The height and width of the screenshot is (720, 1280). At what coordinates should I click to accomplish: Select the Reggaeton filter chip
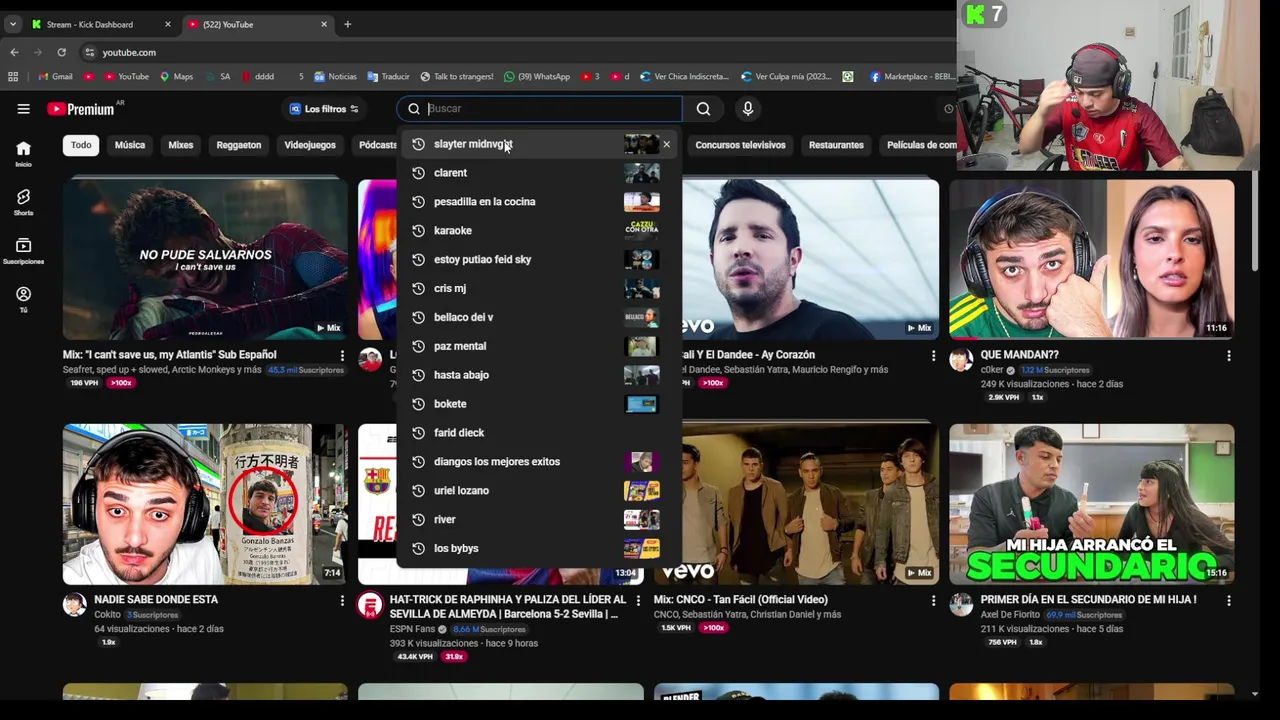pos(239,145)
